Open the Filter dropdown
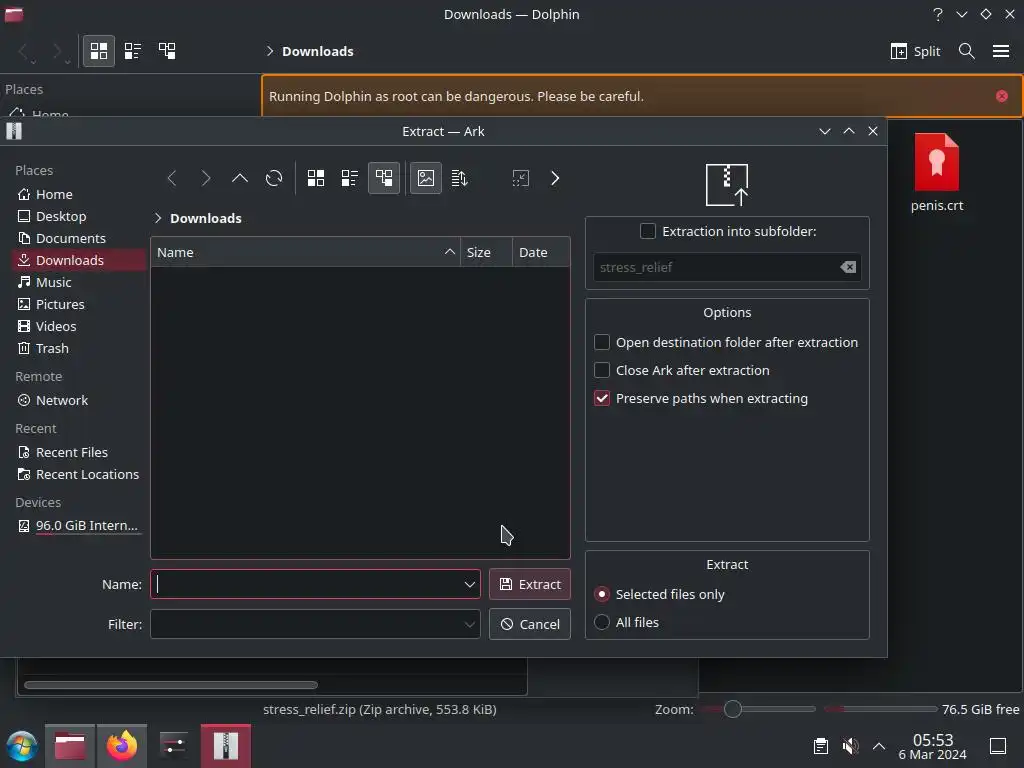The height and width of the screenshot is (768, 1024). (470, 624)
